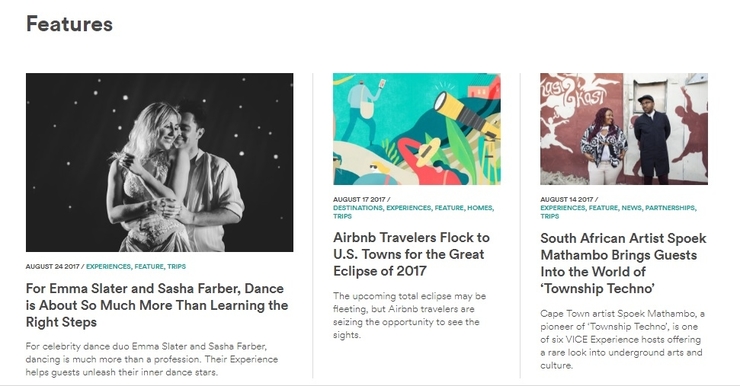This screenshot has width=740, height=386.
Task: Open the eclipse telescope illustration thumbnail
Action: pyautogui.click(x=417, y=129)
